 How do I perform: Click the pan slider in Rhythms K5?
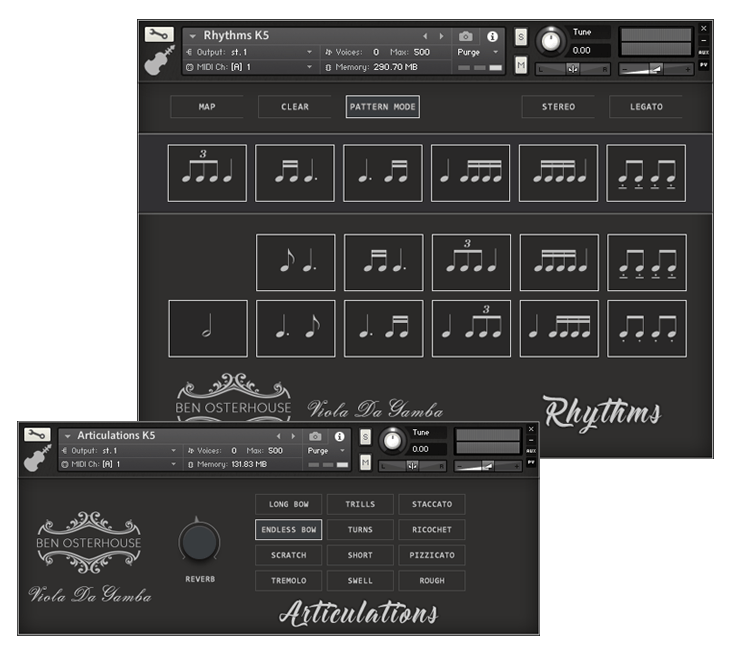(573, 69)
